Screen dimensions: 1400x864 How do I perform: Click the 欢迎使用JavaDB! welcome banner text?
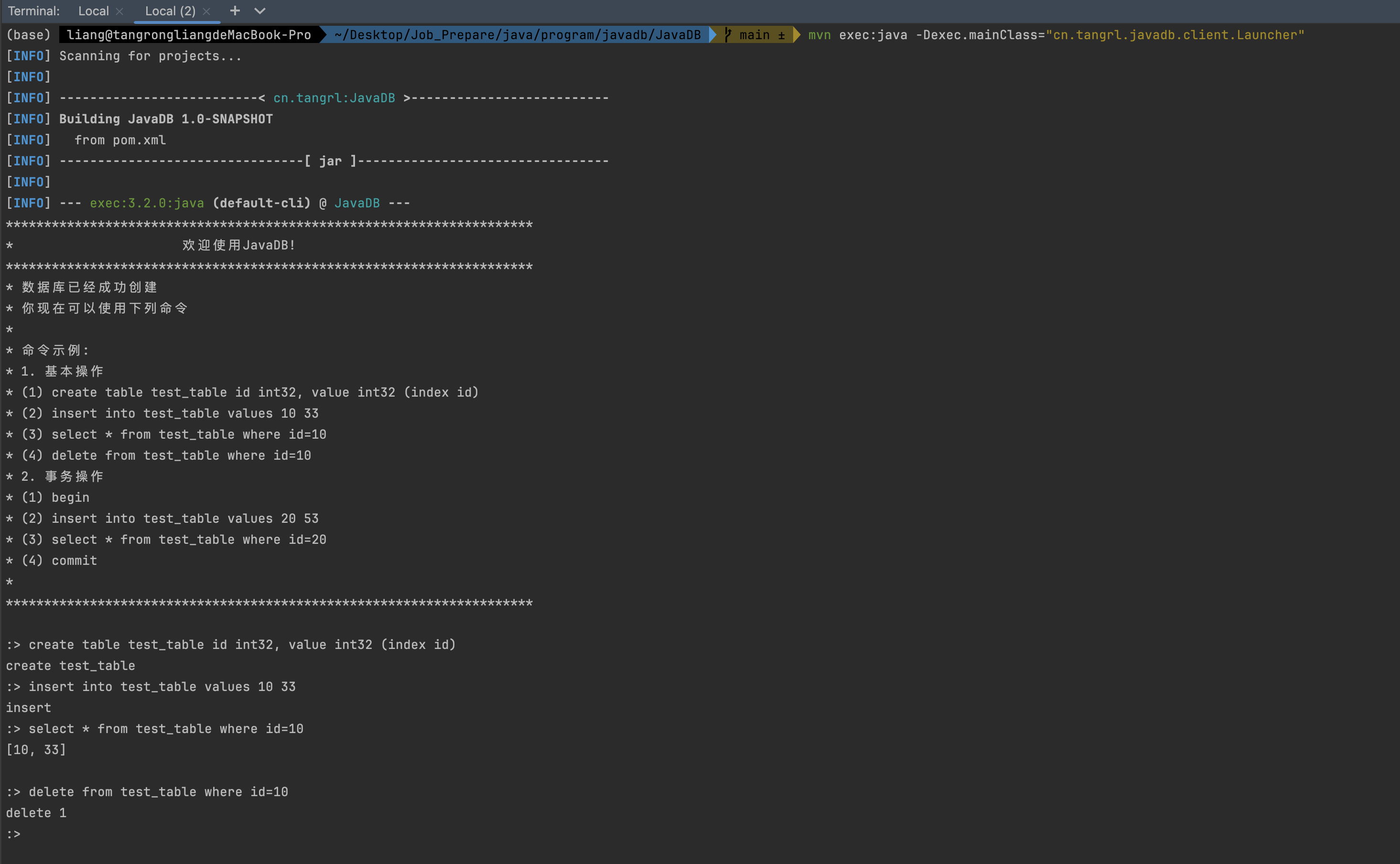239,246
